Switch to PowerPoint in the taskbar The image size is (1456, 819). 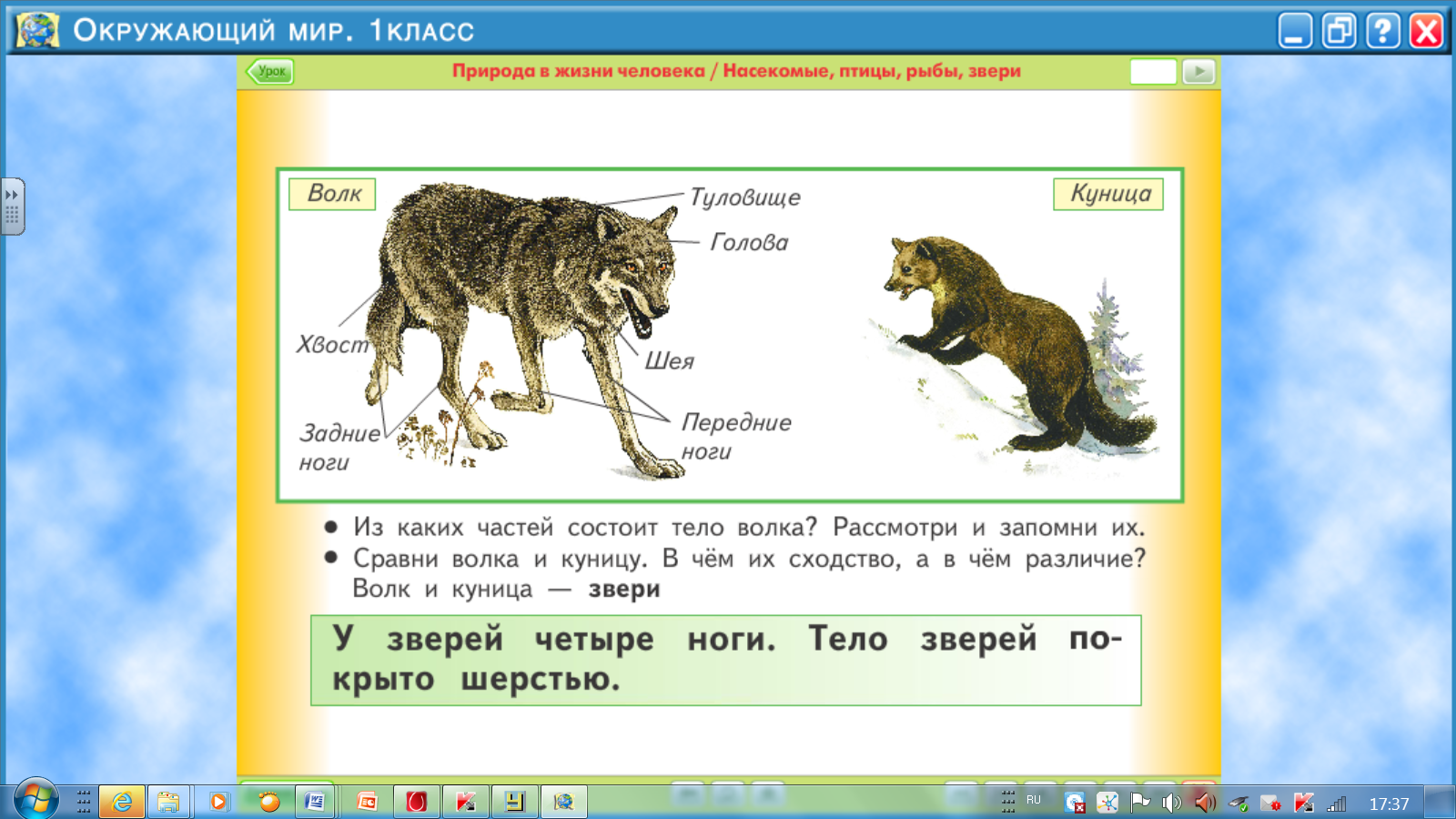pos(367,802)
